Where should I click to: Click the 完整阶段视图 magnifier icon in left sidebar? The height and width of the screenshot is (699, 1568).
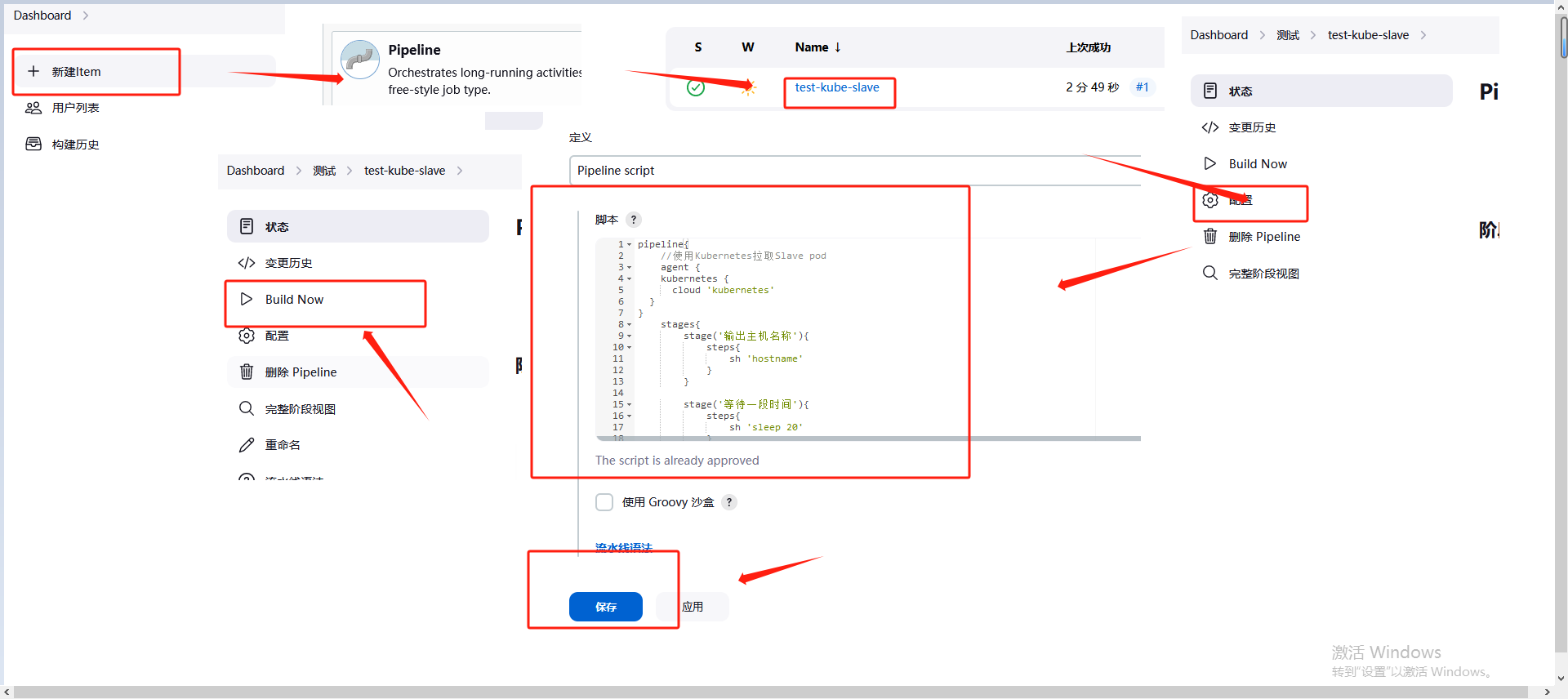click(247, 408)
